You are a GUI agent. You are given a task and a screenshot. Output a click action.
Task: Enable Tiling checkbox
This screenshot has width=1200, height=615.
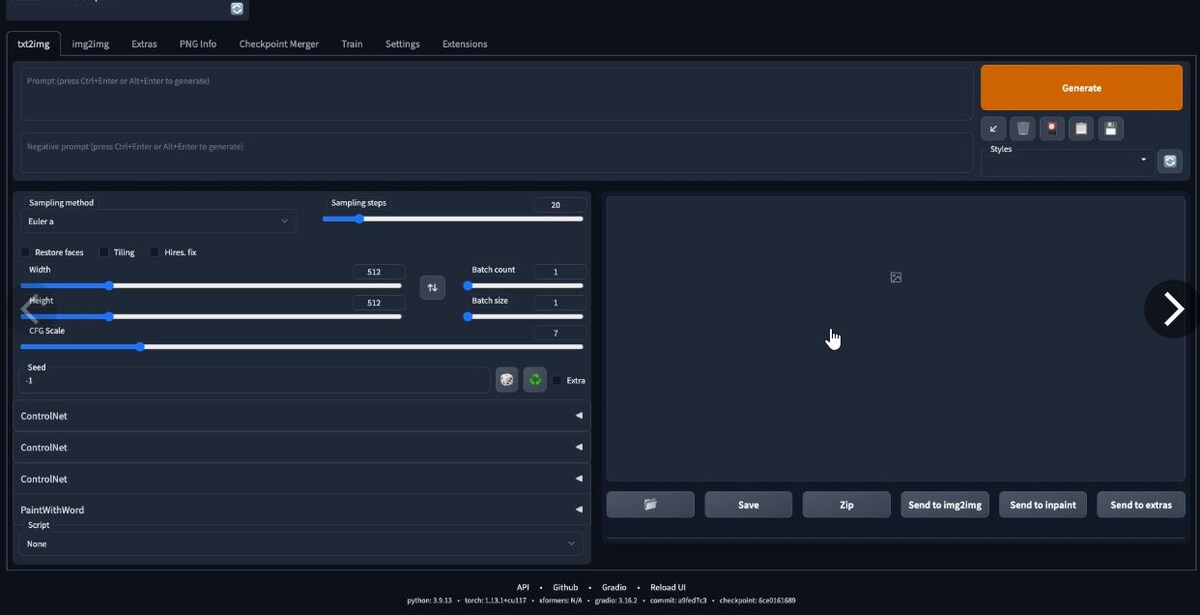tap(104, 252)
